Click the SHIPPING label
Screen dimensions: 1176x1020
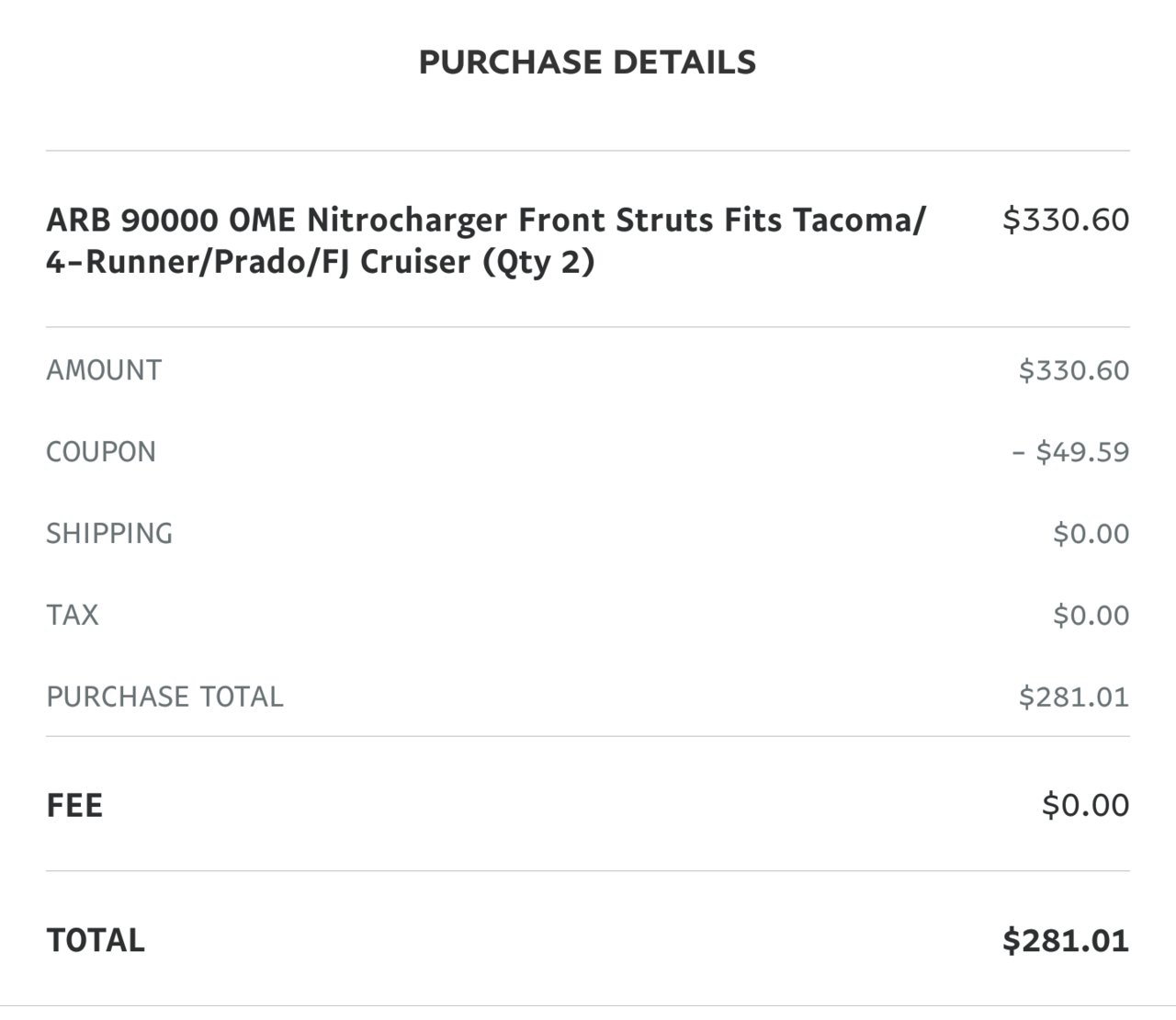click(x=109, y=534)
